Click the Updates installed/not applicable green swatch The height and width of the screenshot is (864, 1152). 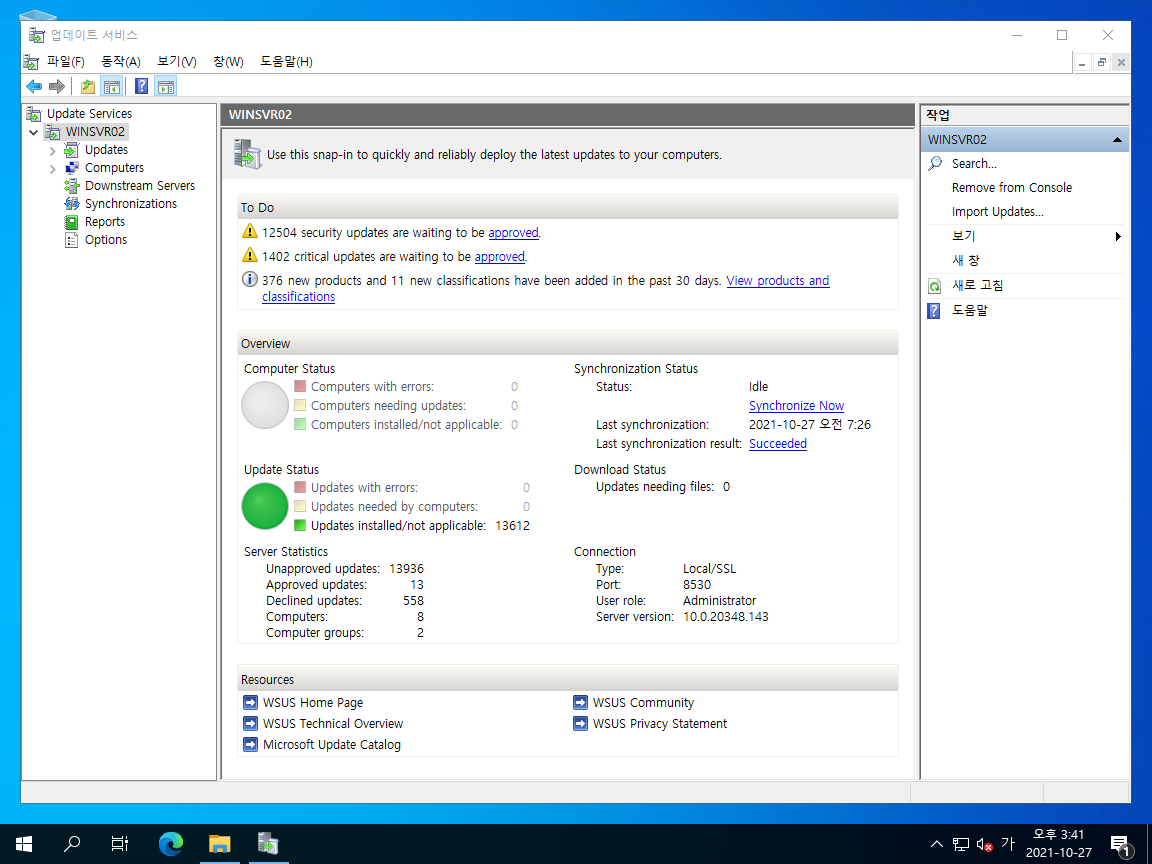tap(300, 525)
